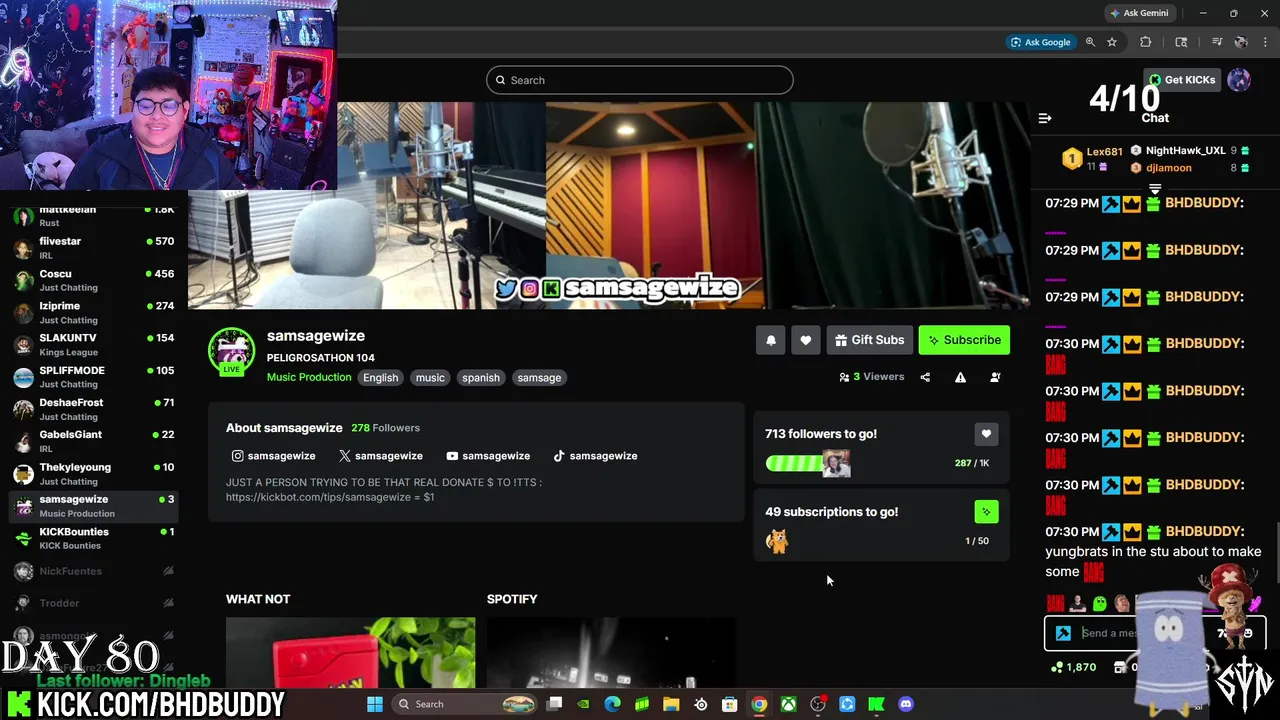
Task: Open the Music Production category link
Action: (309, 377)
